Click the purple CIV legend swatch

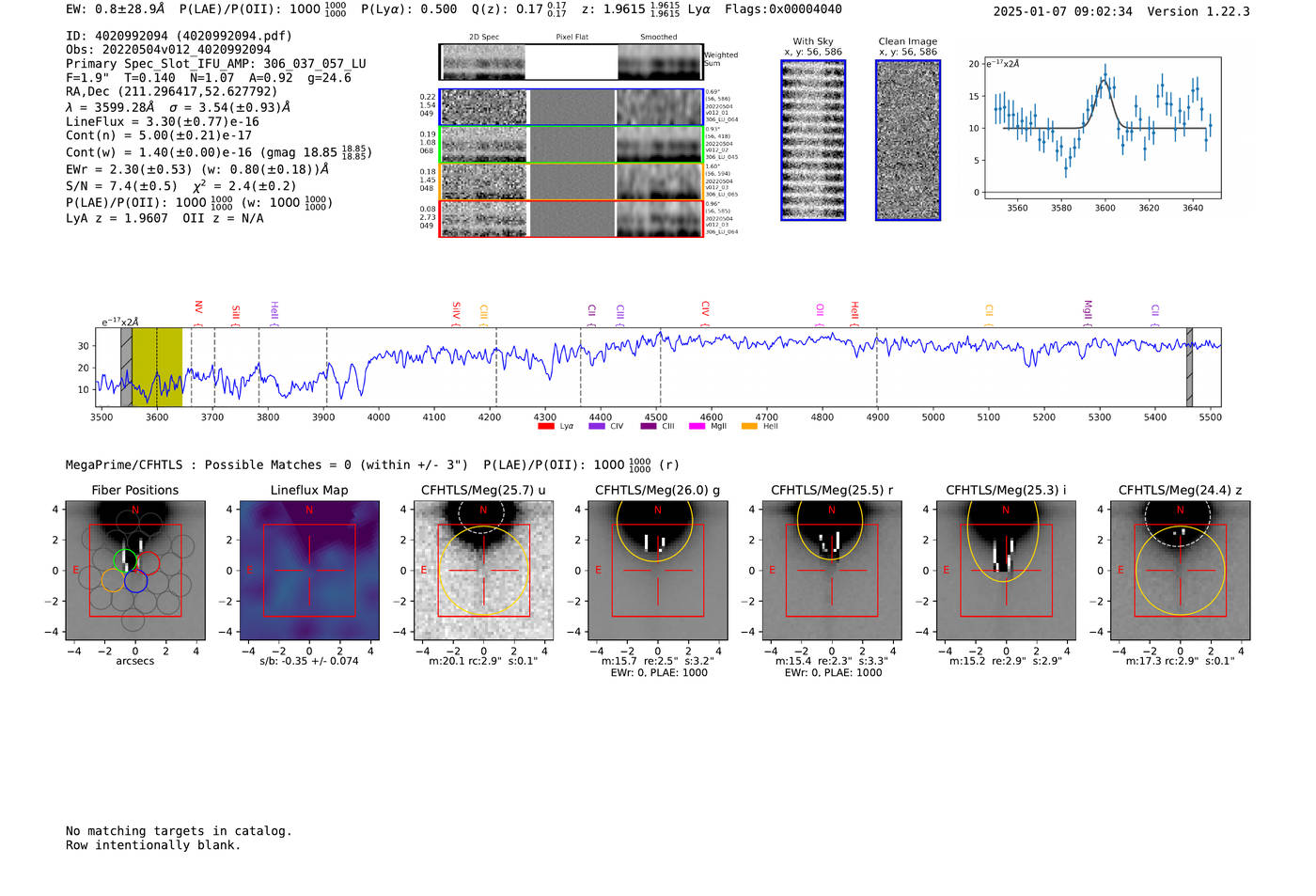(596, 426)
